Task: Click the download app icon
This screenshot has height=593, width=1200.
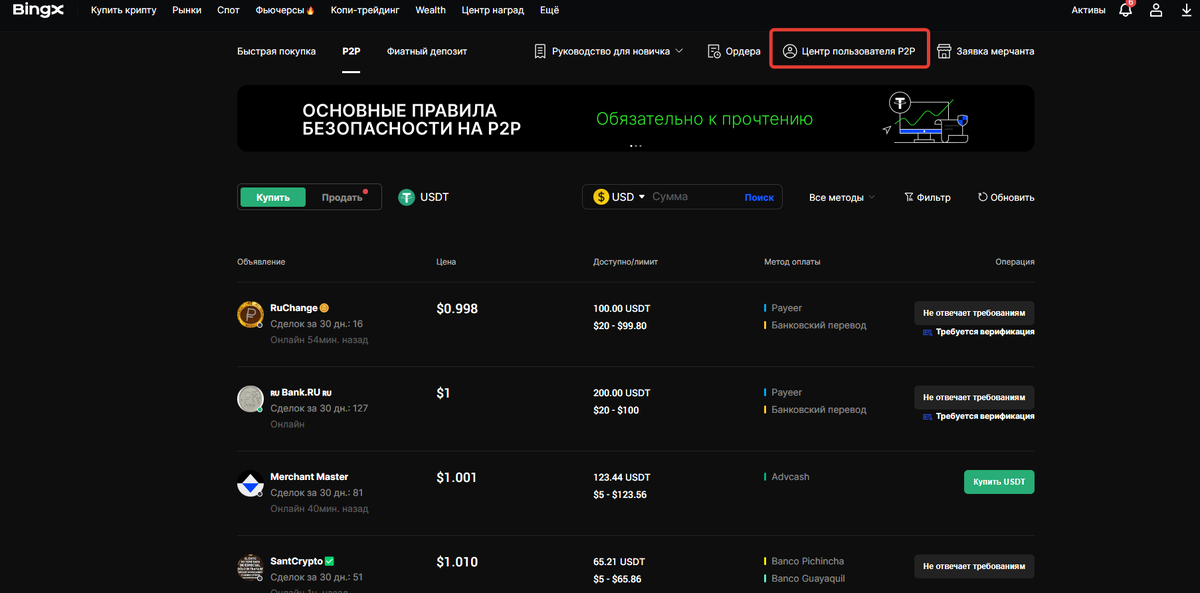Action: point(1186,10)
